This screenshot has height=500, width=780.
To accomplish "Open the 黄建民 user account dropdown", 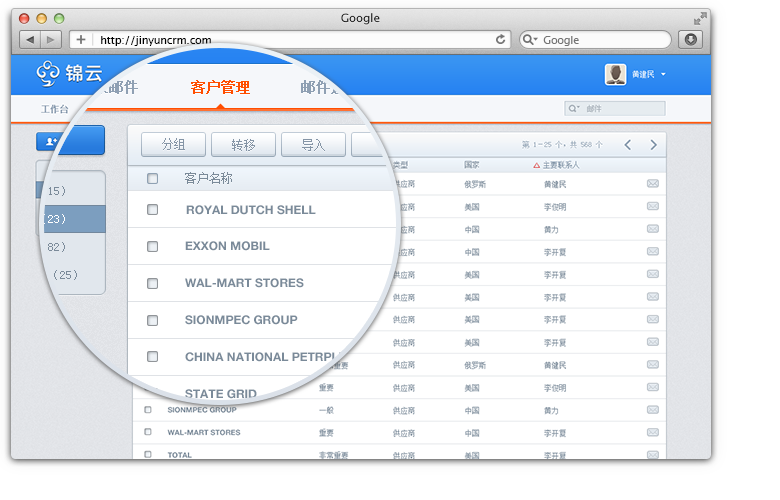I will 636,74.
